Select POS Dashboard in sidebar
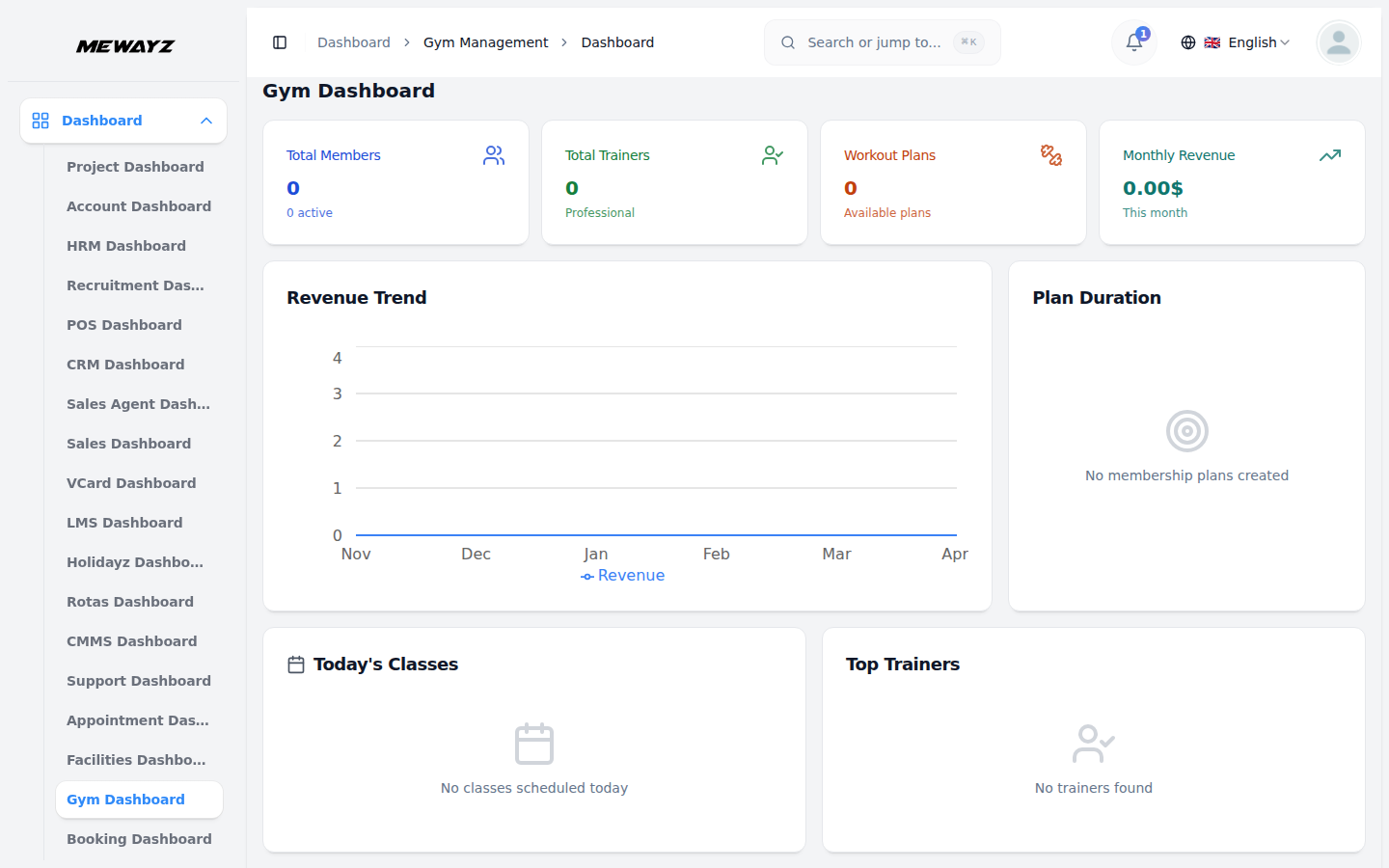 [124, 325]
